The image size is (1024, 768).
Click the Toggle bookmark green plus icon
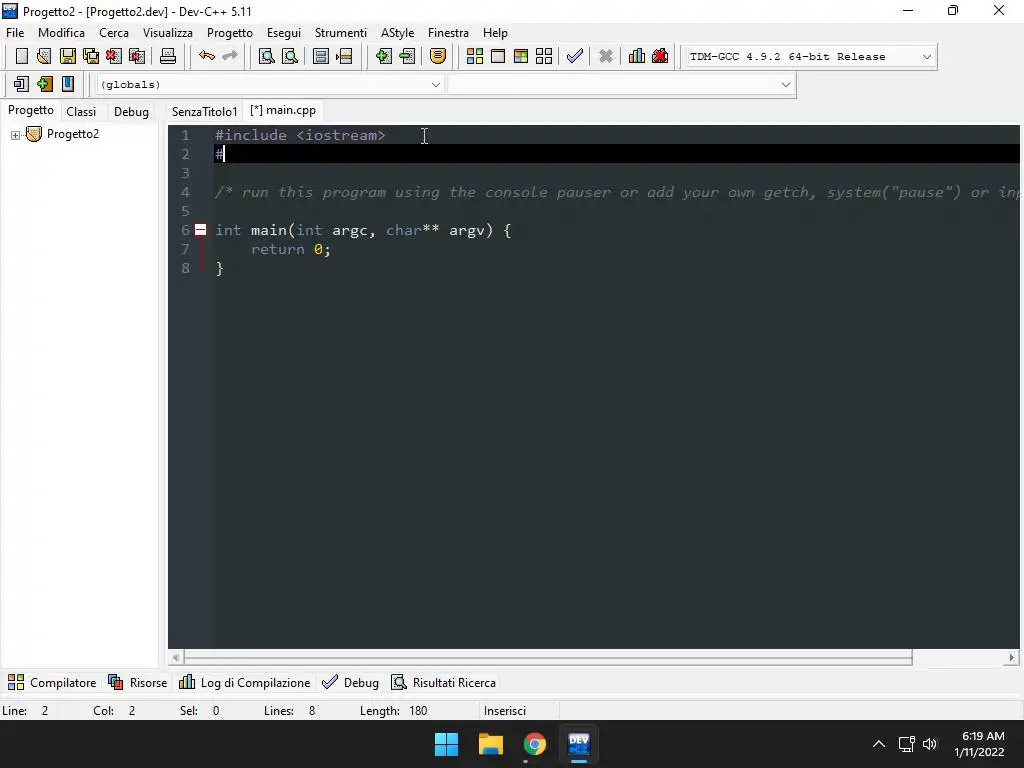(x=44, y=84)
